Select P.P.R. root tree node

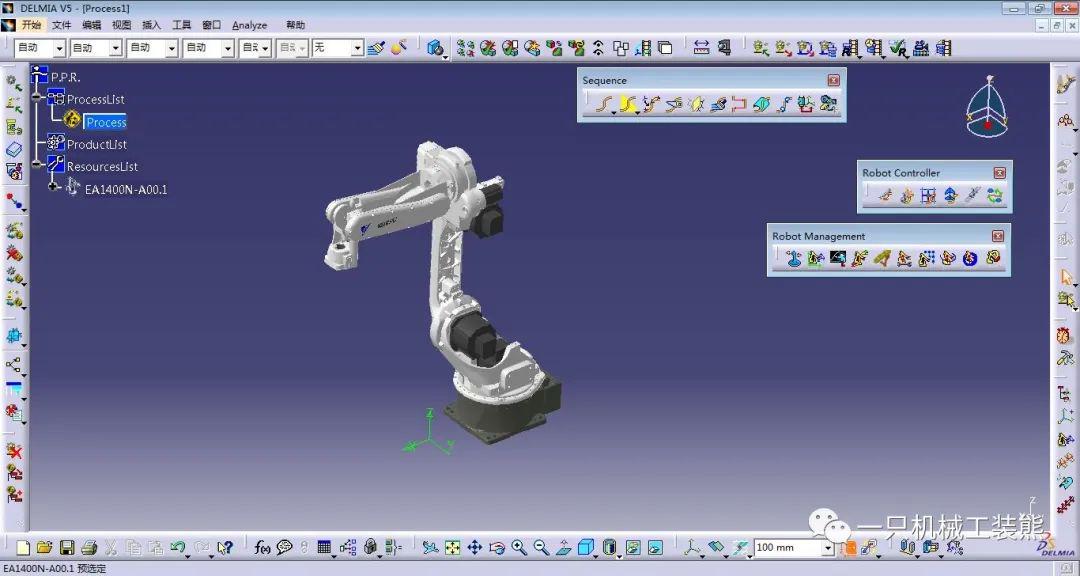(65, 77)
